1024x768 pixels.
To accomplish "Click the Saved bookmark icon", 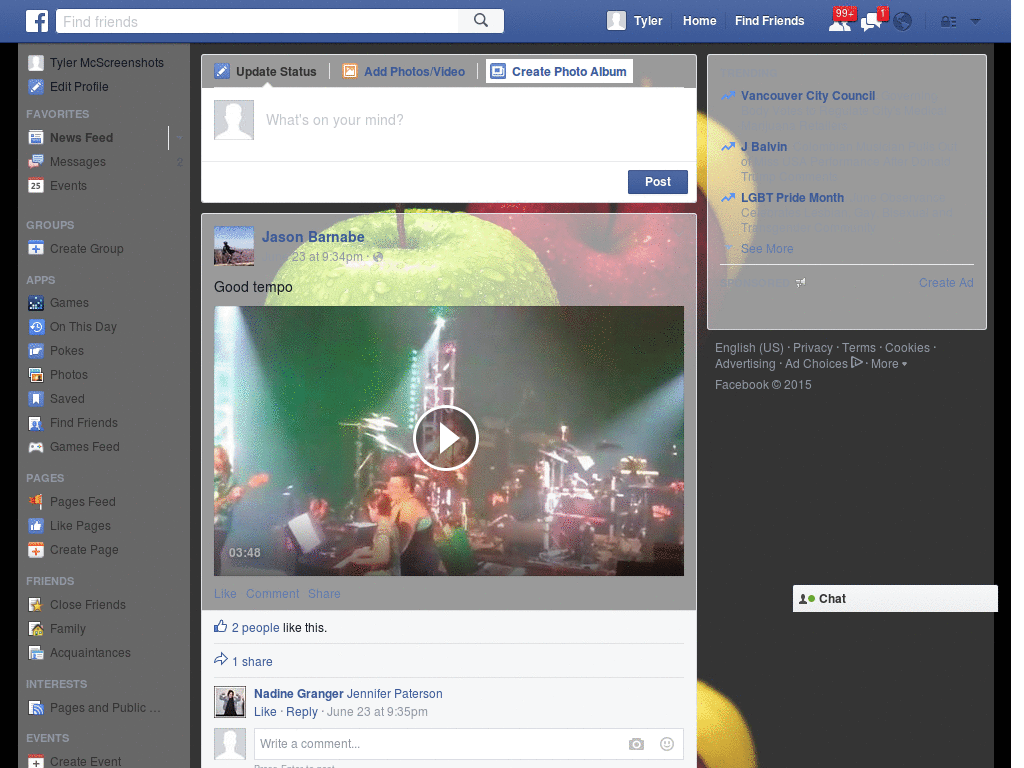I will (x=36, y=399).
